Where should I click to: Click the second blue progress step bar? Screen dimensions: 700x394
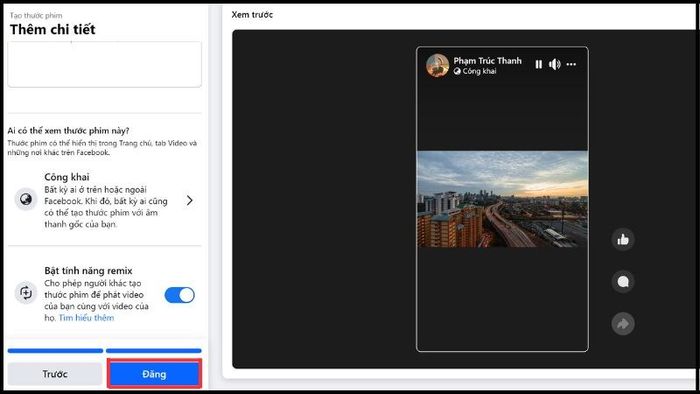pos(154,351)
